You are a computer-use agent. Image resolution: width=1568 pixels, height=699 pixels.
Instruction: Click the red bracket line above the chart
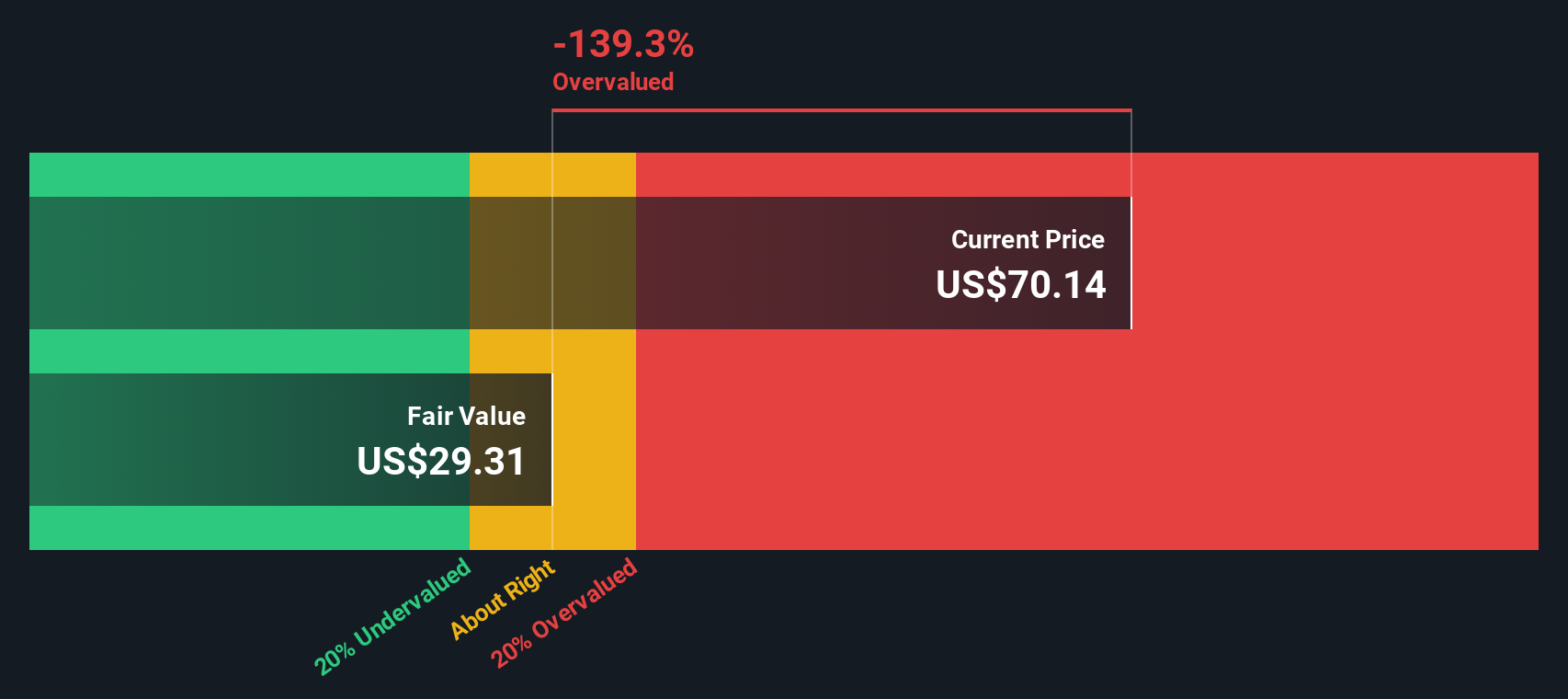[x=842, y=110]
